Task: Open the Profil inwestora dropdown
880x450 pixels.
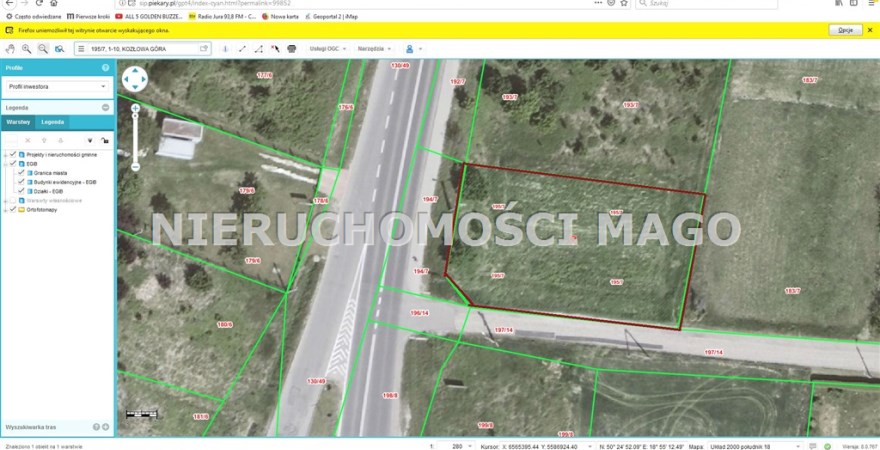Action: click(x=57, y=87)
